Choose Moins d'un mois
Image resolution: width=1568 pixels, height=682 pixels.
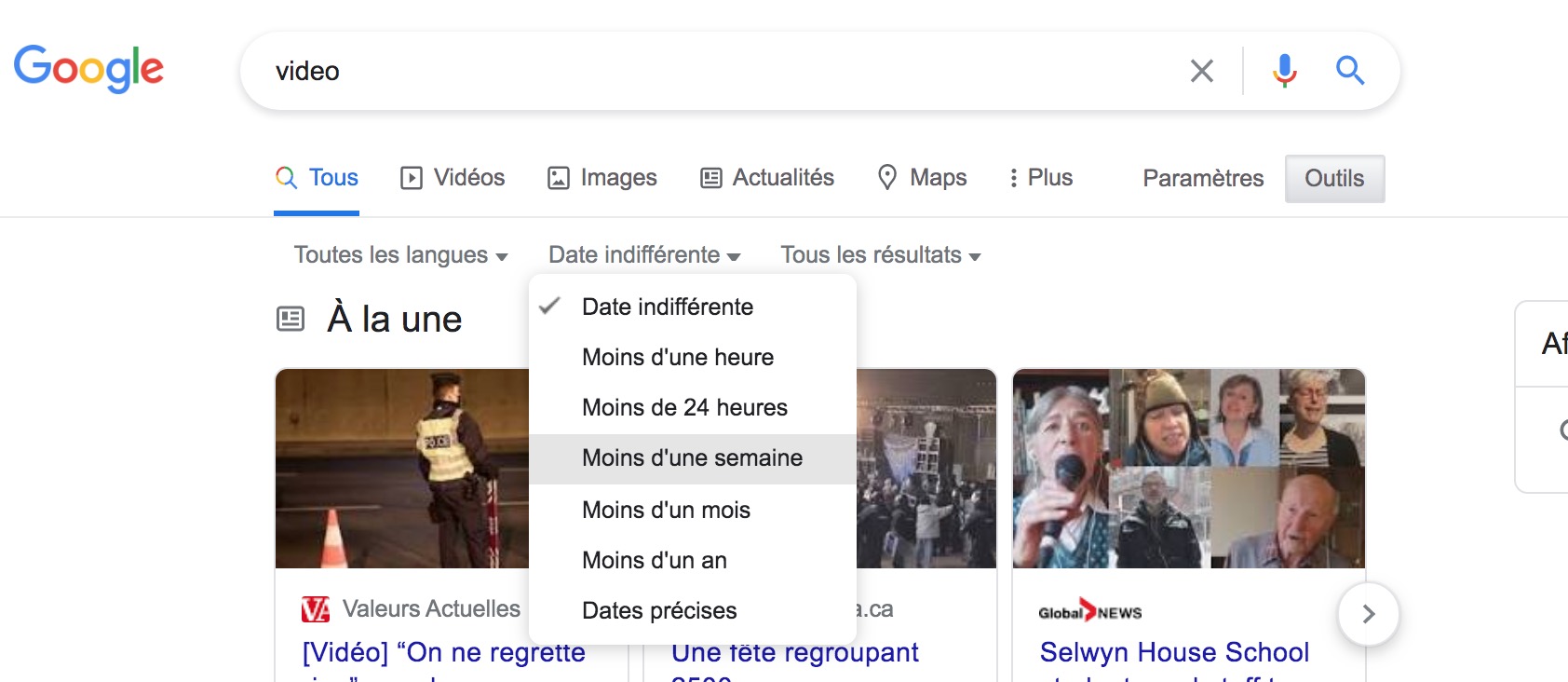(x=692, y=510)
